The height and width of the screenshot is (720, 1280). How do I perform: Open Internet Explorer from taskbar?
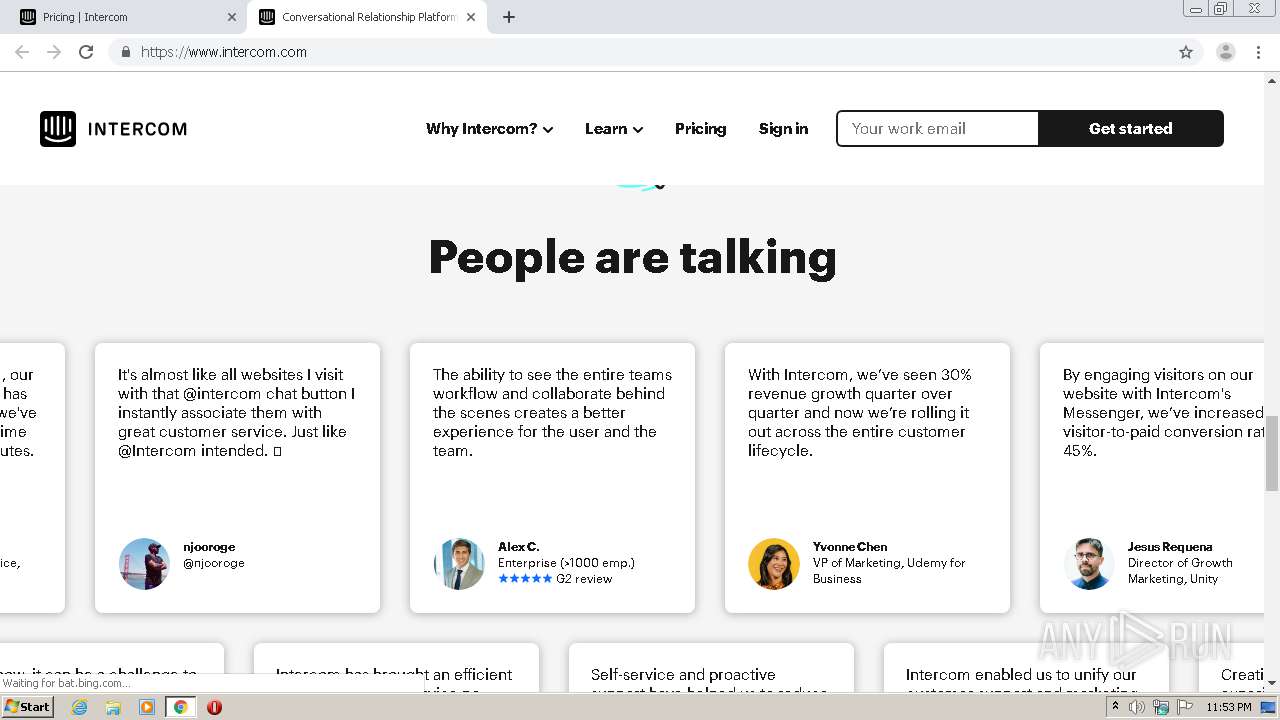click(x=79, y=707)
